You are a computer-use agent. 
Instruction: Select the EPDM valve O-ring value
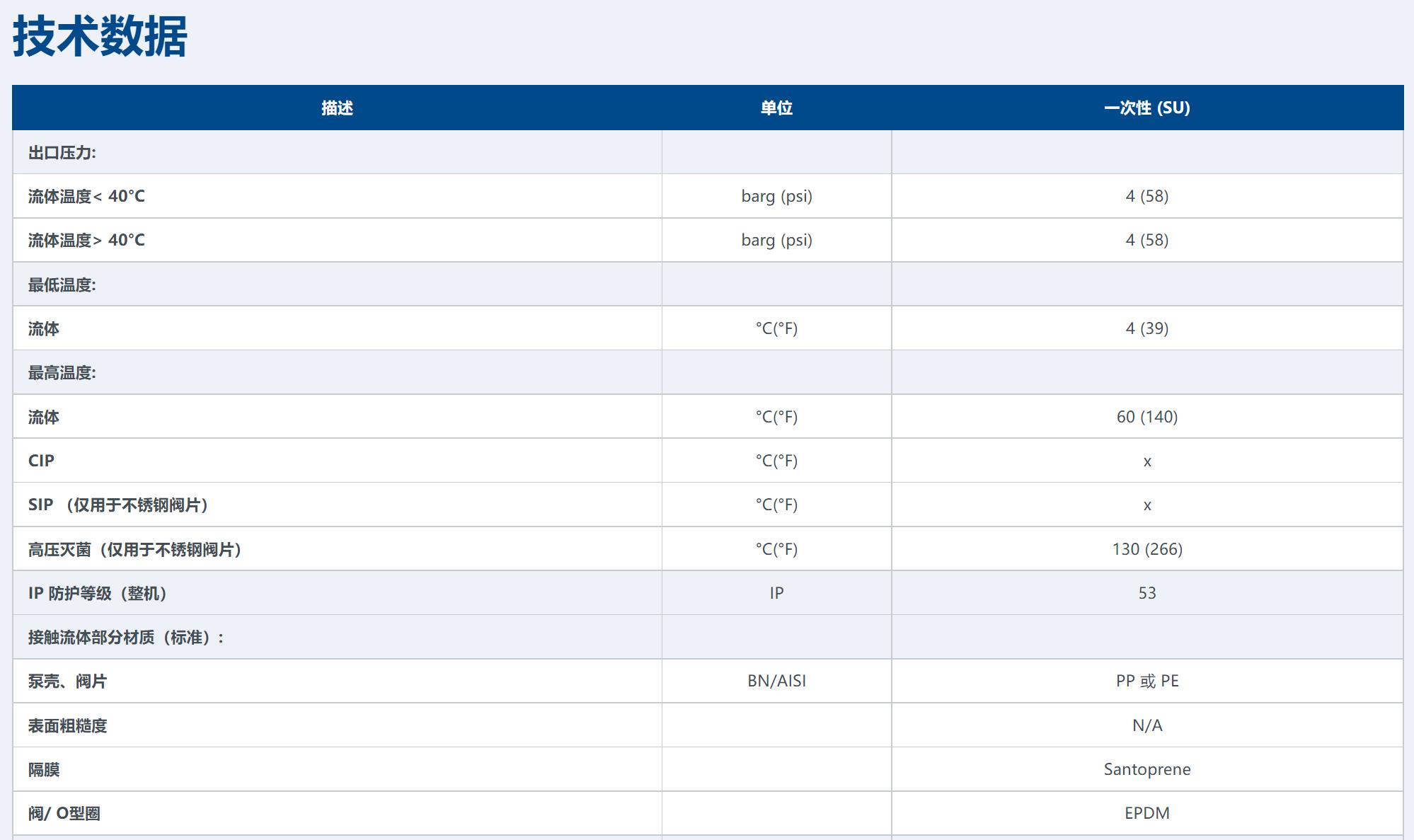[1147, 813]
